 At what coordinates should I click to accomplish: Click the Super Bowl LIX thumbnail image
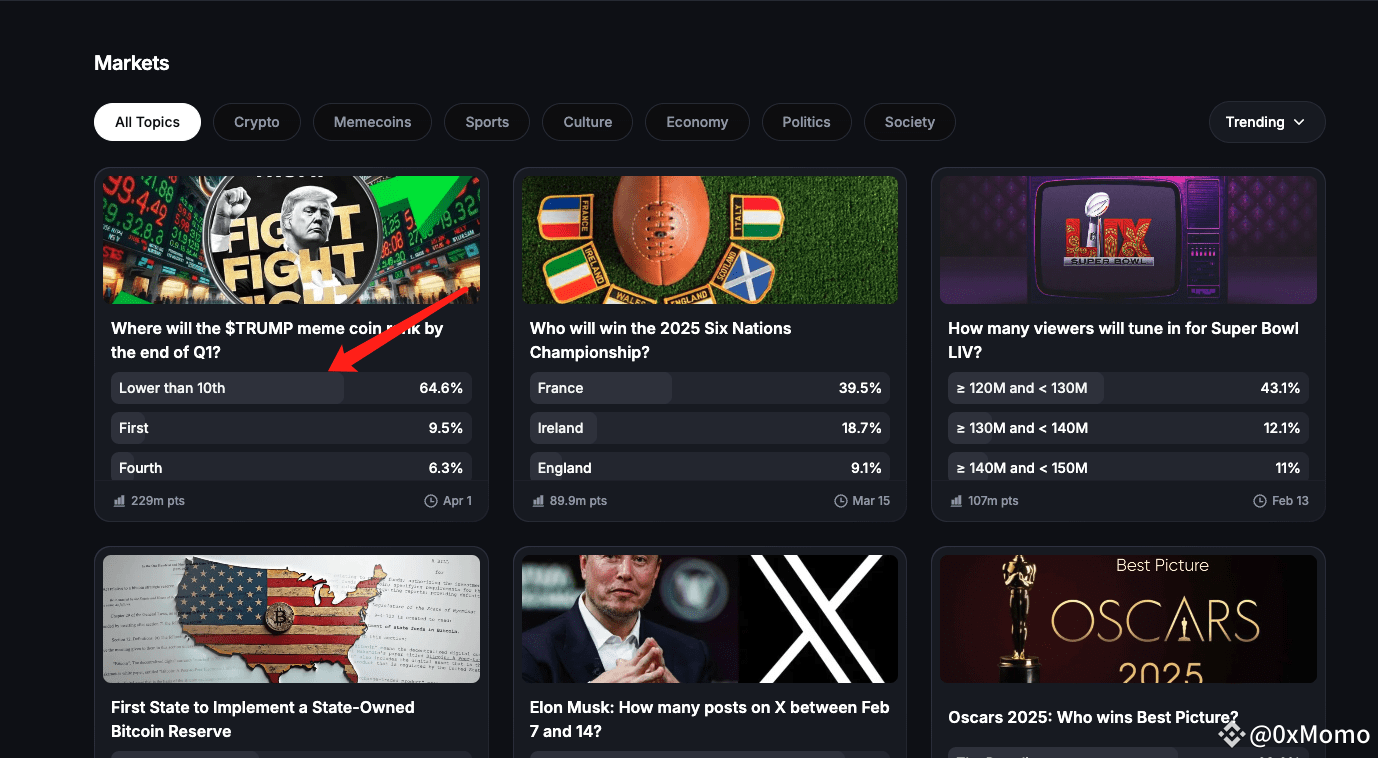pos(1128,240)
